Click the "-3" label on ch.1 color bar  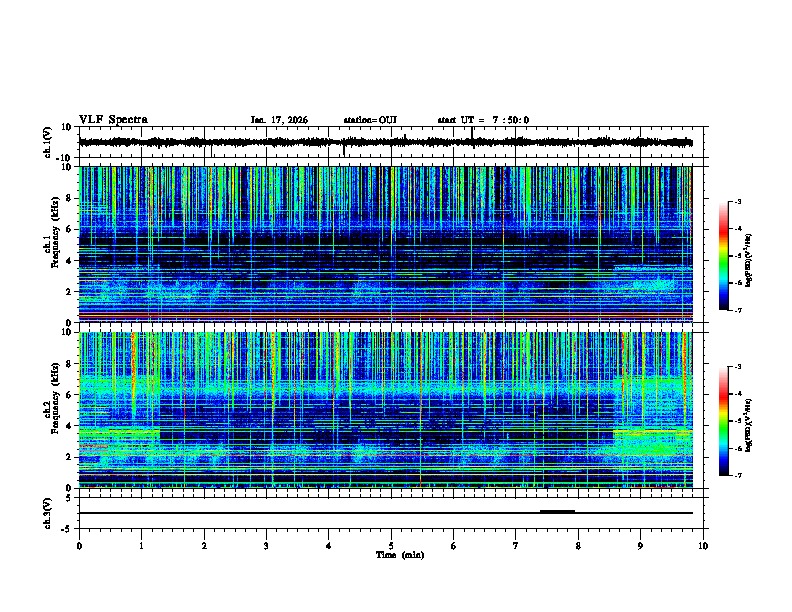click(x=737, y=201)
